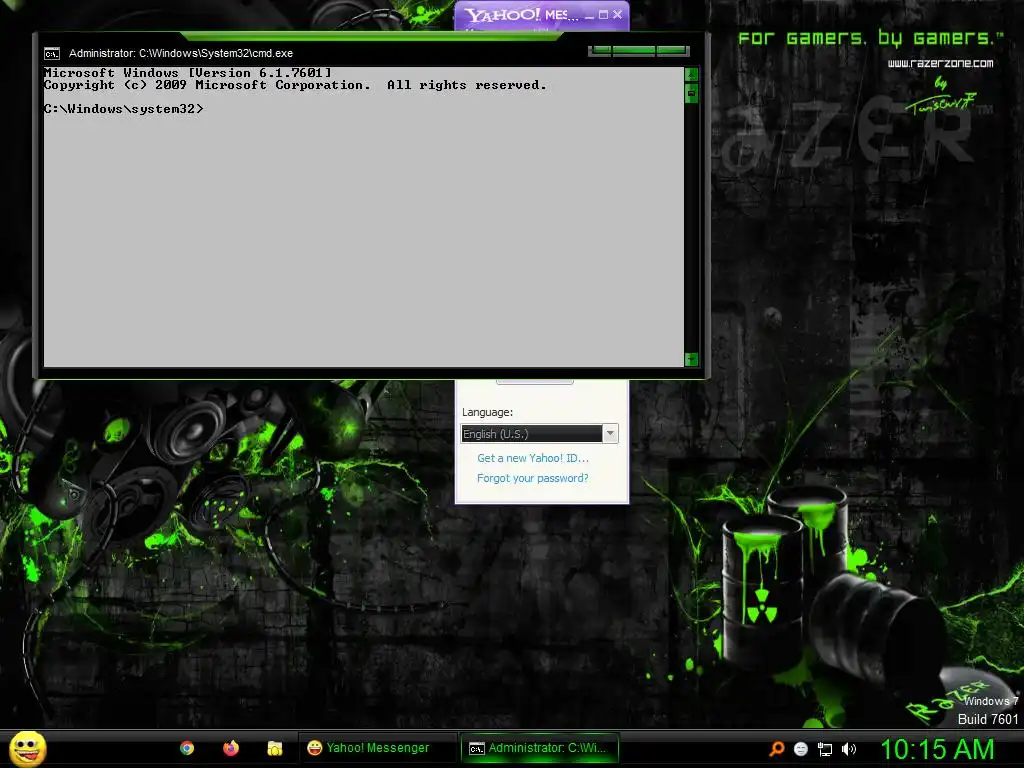Open the Forgot your password link
The height and width of the screenshot is (768, 1024).
coord(533,478)
